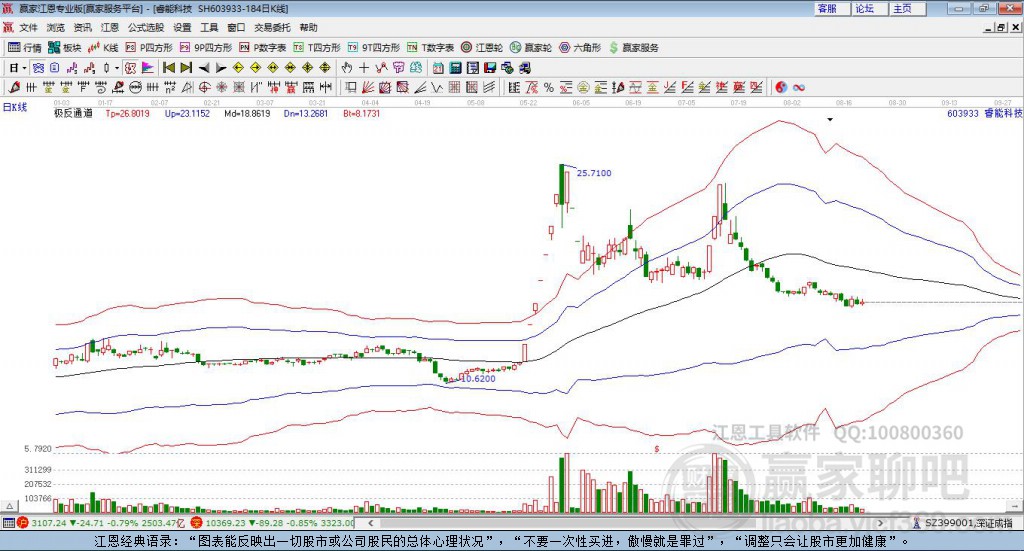
Task: Open the 赢家轮 wheel tool
Action: click(531, 48)
